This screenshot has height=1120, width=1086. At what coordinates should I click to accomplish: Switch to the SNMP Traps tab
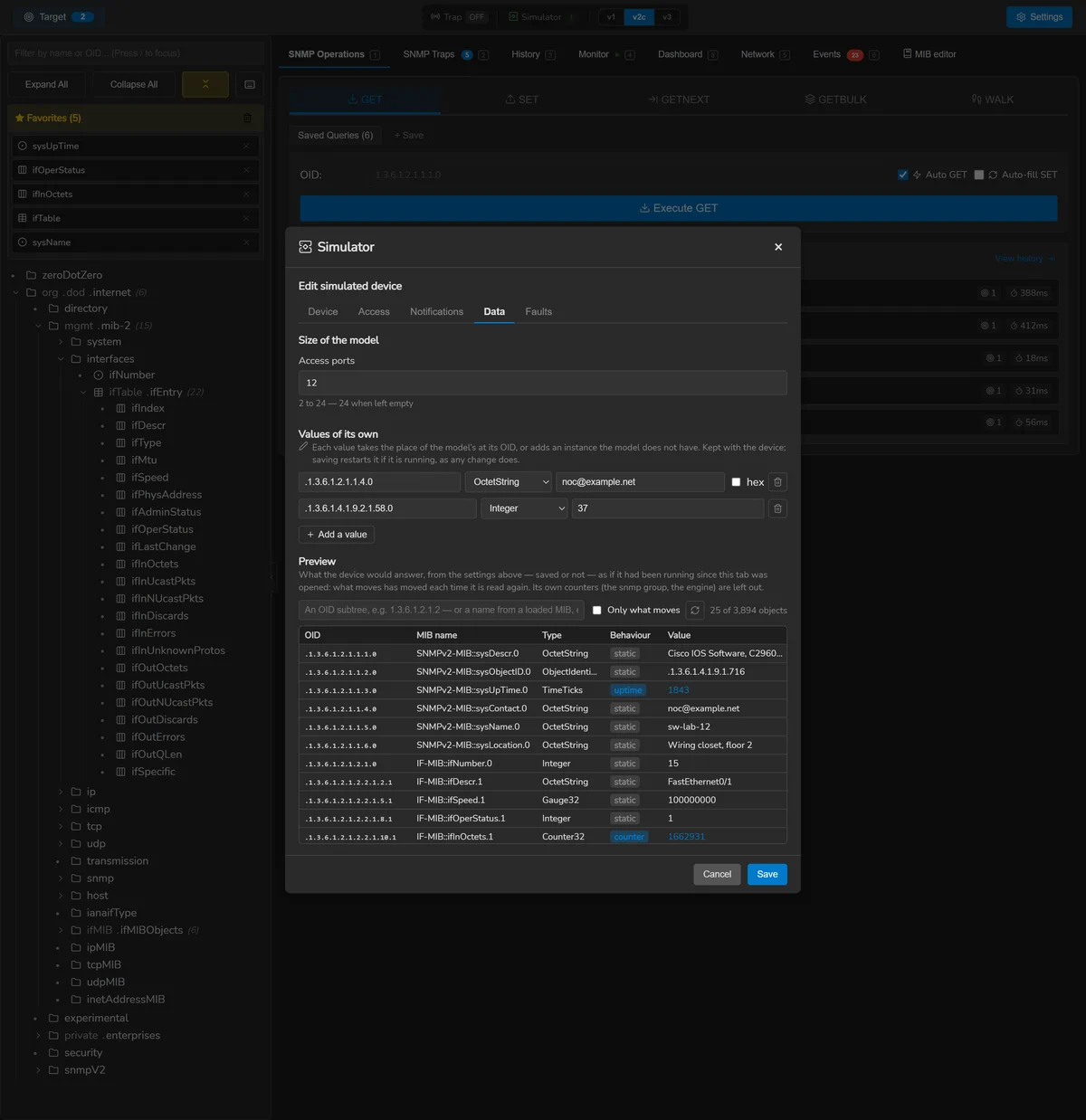pyautogui.click(x=445, y=54)
